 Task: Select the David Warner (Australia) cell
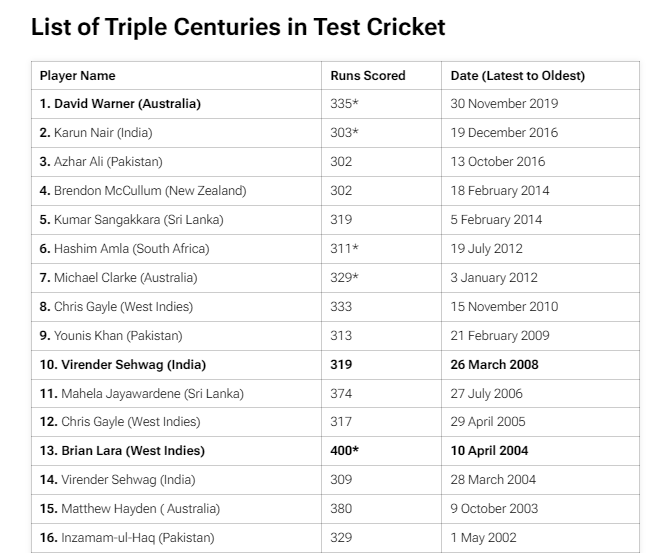coord(120,104)
